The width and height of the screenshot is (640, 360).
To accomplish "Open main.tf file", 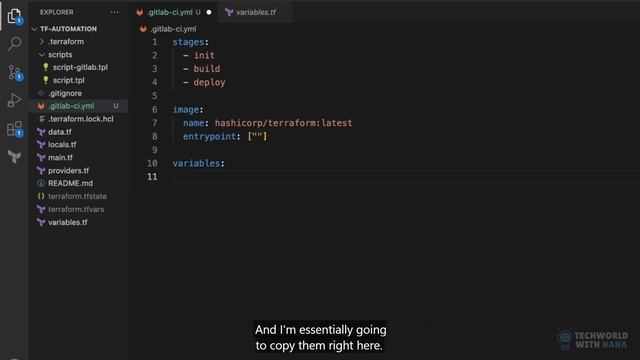I will [x=60, y=158].
